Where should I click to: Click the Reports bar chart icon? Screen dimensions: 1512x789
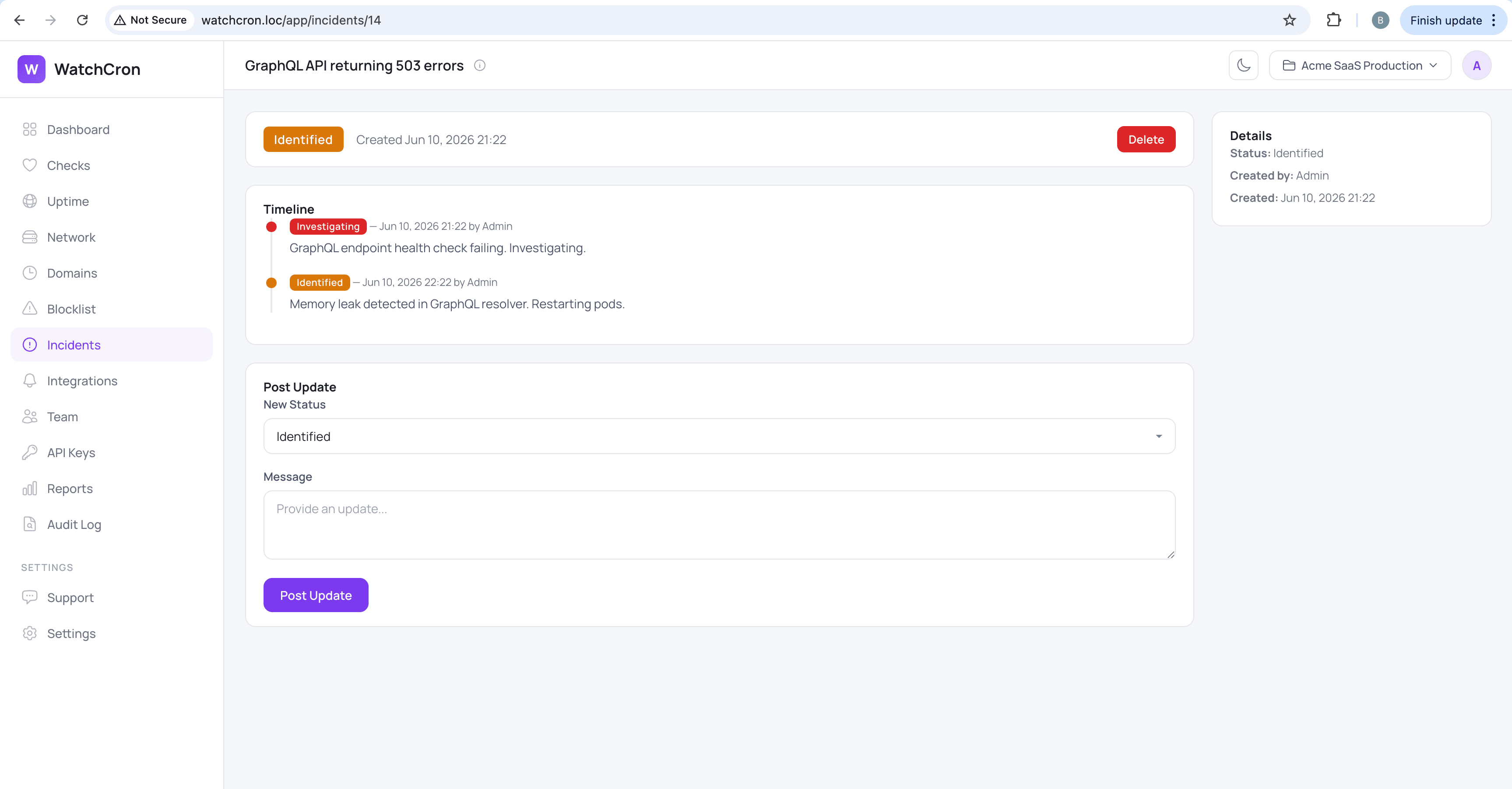[x=29, y=488]
